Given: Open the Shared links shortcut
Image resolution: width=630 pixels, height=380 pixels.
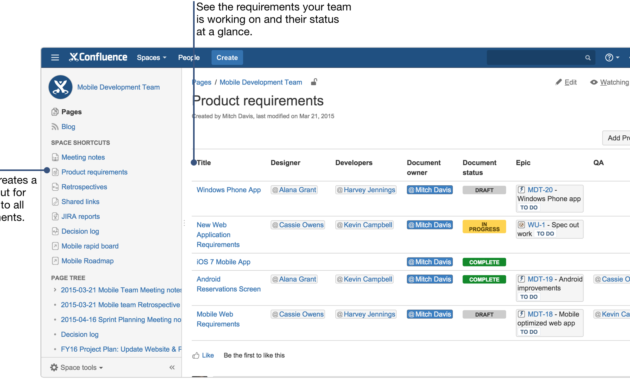Looking at the screenshot, I should (80, 202).
